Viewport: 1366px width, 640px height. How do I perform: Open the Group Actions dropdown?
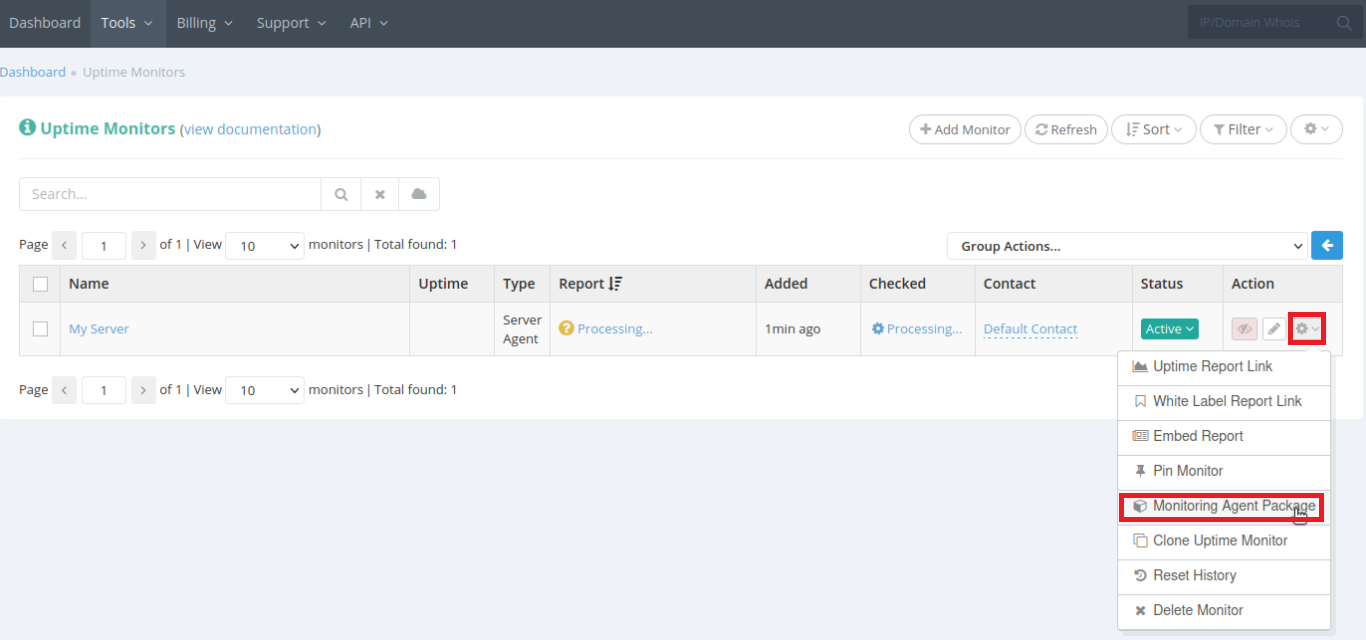(x=1127, y=246)
